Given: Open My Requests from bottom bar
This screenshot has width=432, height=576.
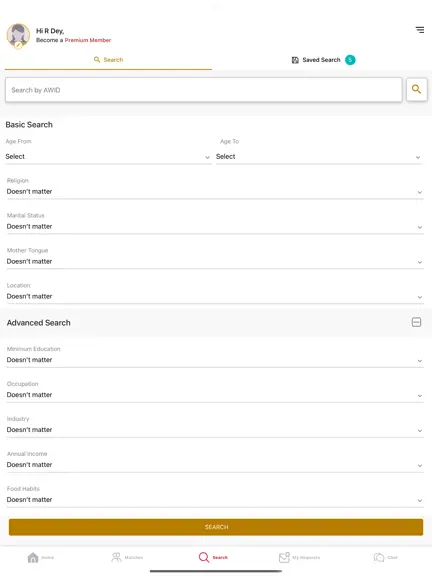Looking at the screenshot, I should pyautogui.click(x=299, y=557).
